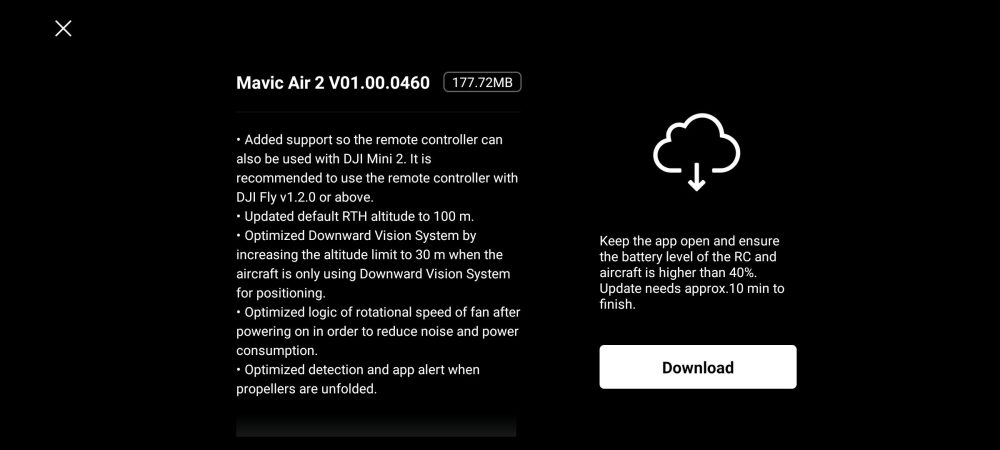Start firmware download with Download button
Screen dimensions: 1000x450
pos(698,367)
